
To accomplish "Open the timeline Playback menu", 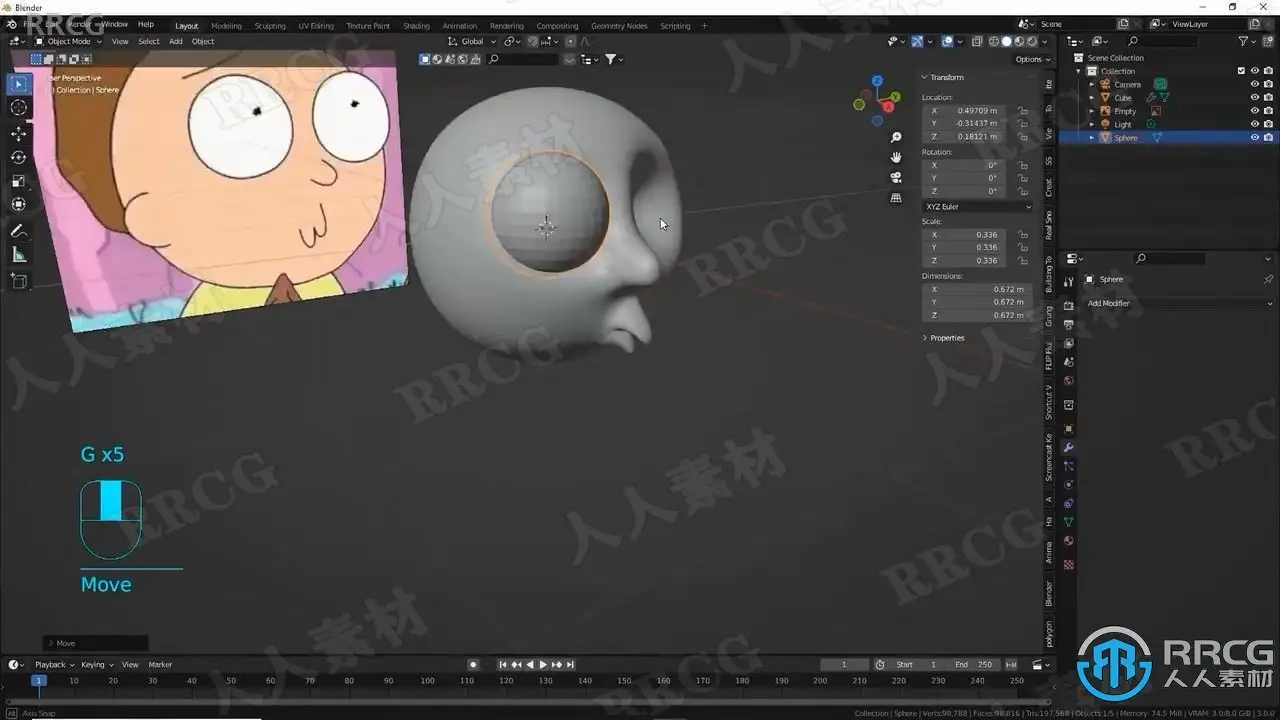I will pyautogui.click(x=54, y=665).
